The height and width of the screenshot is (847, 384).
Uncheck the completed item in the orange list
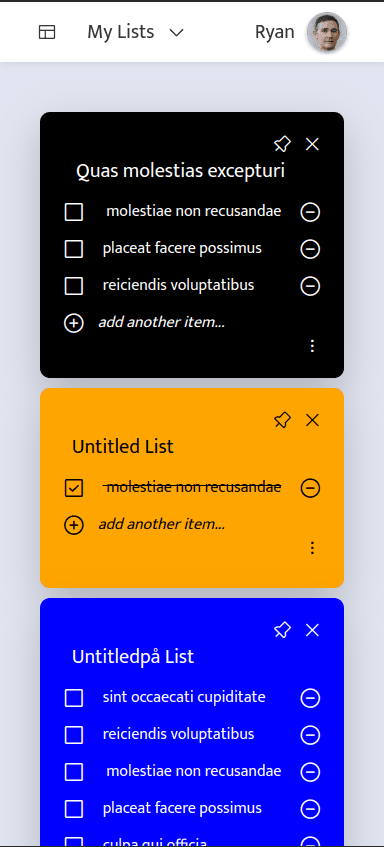pyautogui.click(x=73, y=488)
